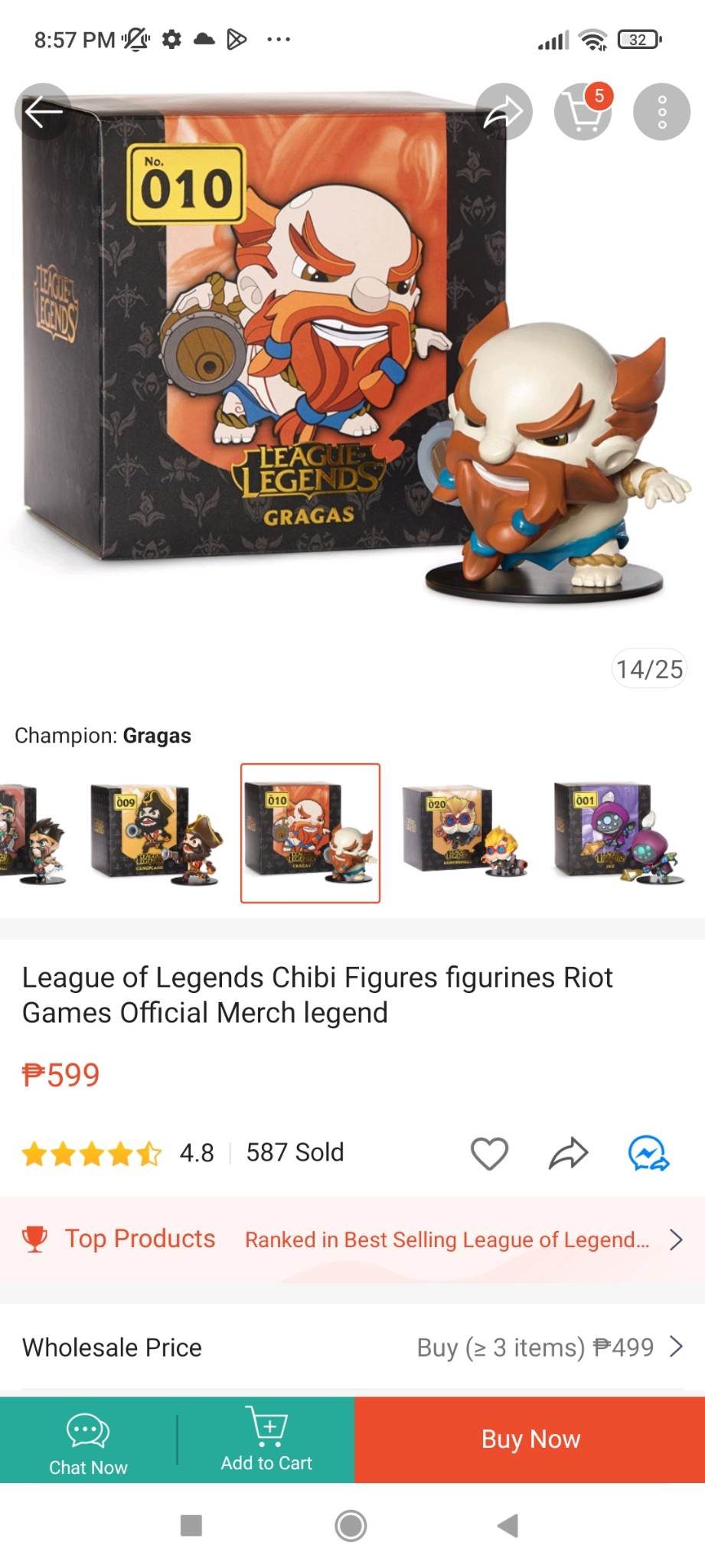Share product using arrow beside heart
Image resolution: width=705 pixels, height=1568 pixels.
(x=569, y=1153)
